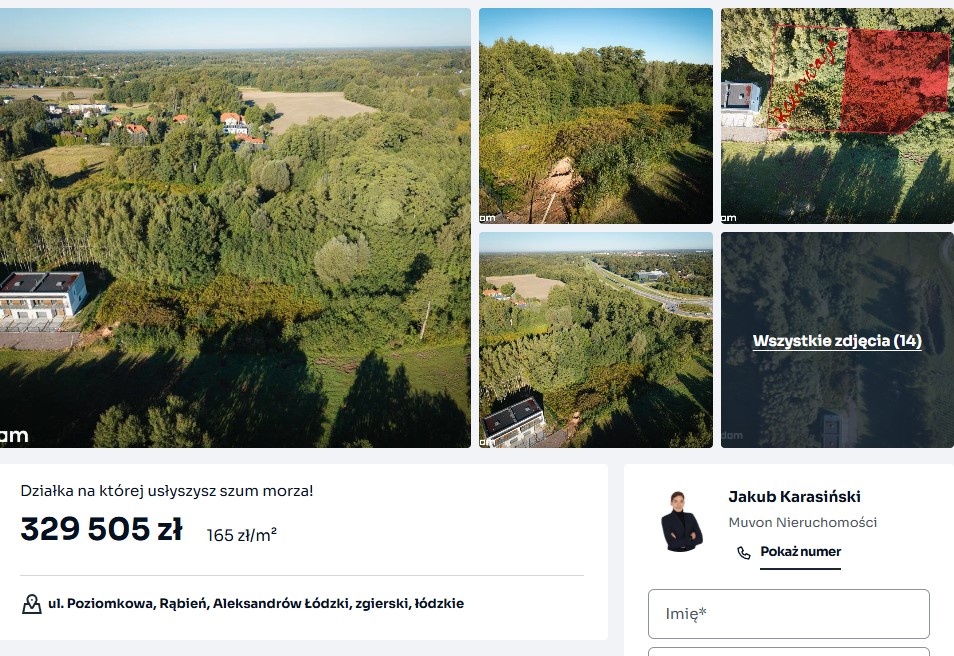
Task: Click the partially visible field below Imię
Action: pos(789,652)
